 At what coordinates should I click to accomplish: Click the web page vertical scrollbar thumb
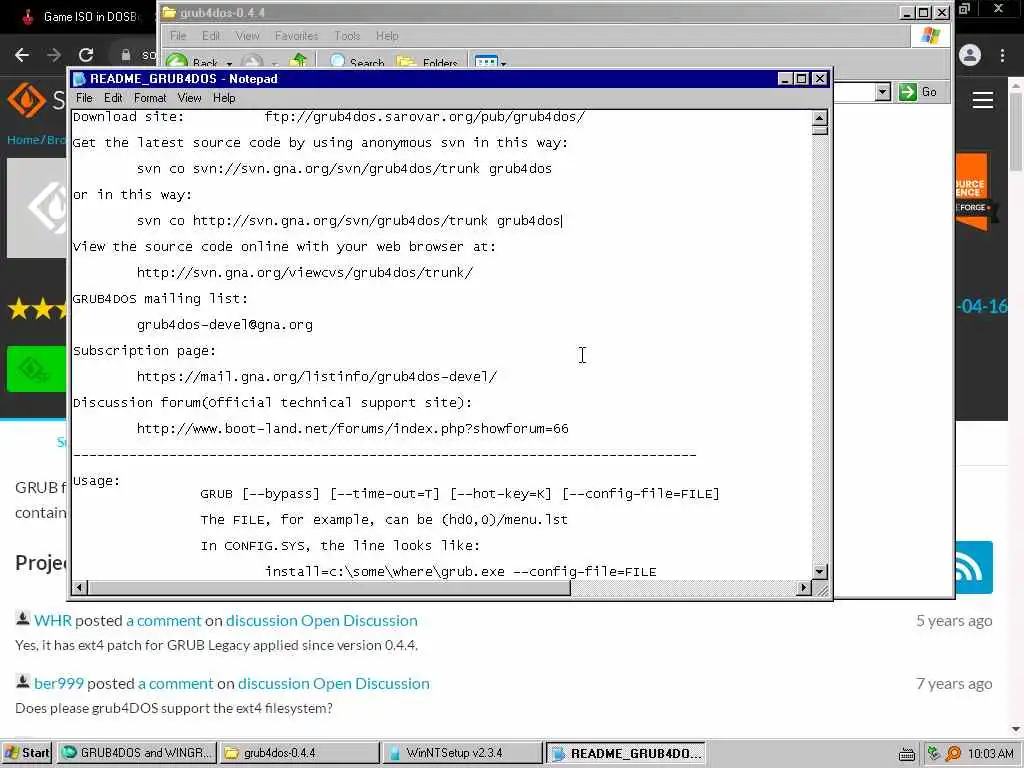pyautogui.click(x=1016, y=132)
